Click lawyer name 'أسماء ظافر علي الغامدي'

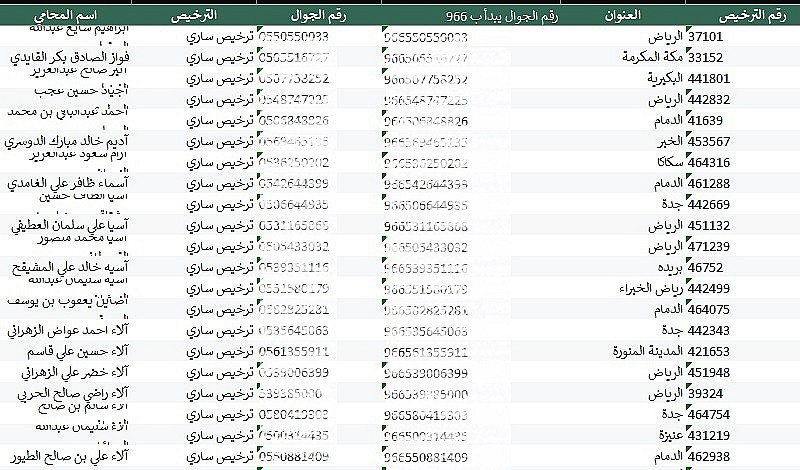(x=68, y=183)
